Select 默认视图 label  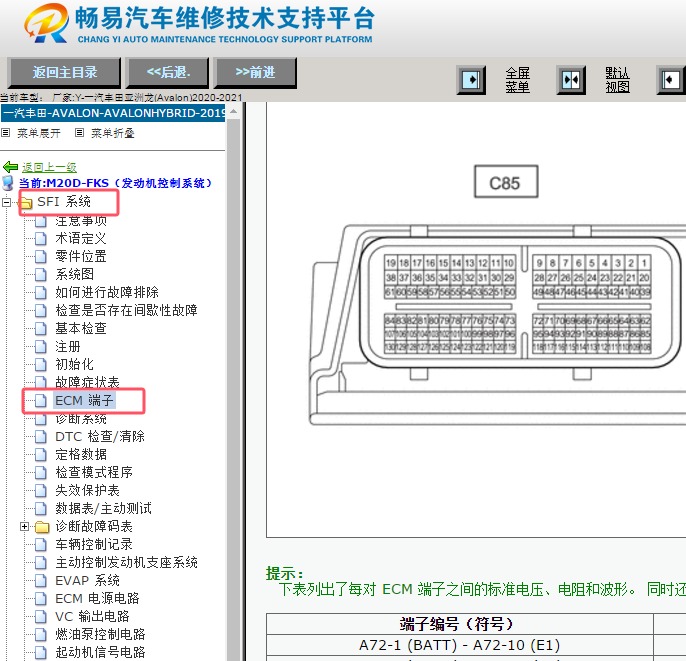[x=618, y=80]
